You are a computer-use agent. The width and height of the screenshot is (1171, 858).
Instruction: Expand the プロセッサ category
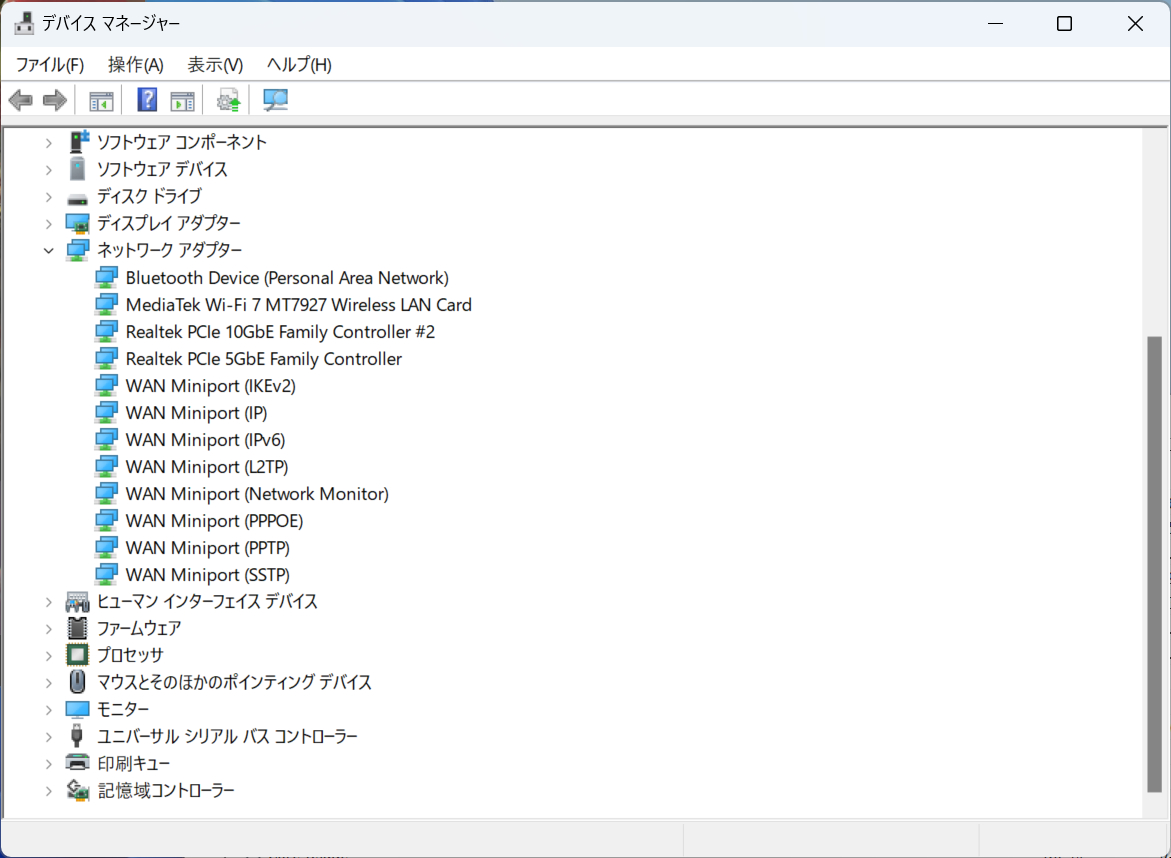[x=49, y=656]
